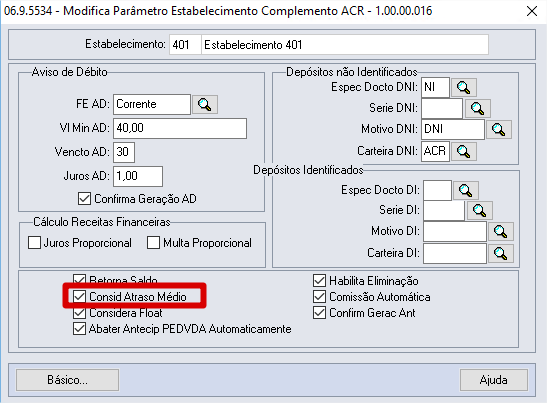
Task: Uncheck Abater Antecip PEDVDA Automaticamente
Action: click(80, 329)
